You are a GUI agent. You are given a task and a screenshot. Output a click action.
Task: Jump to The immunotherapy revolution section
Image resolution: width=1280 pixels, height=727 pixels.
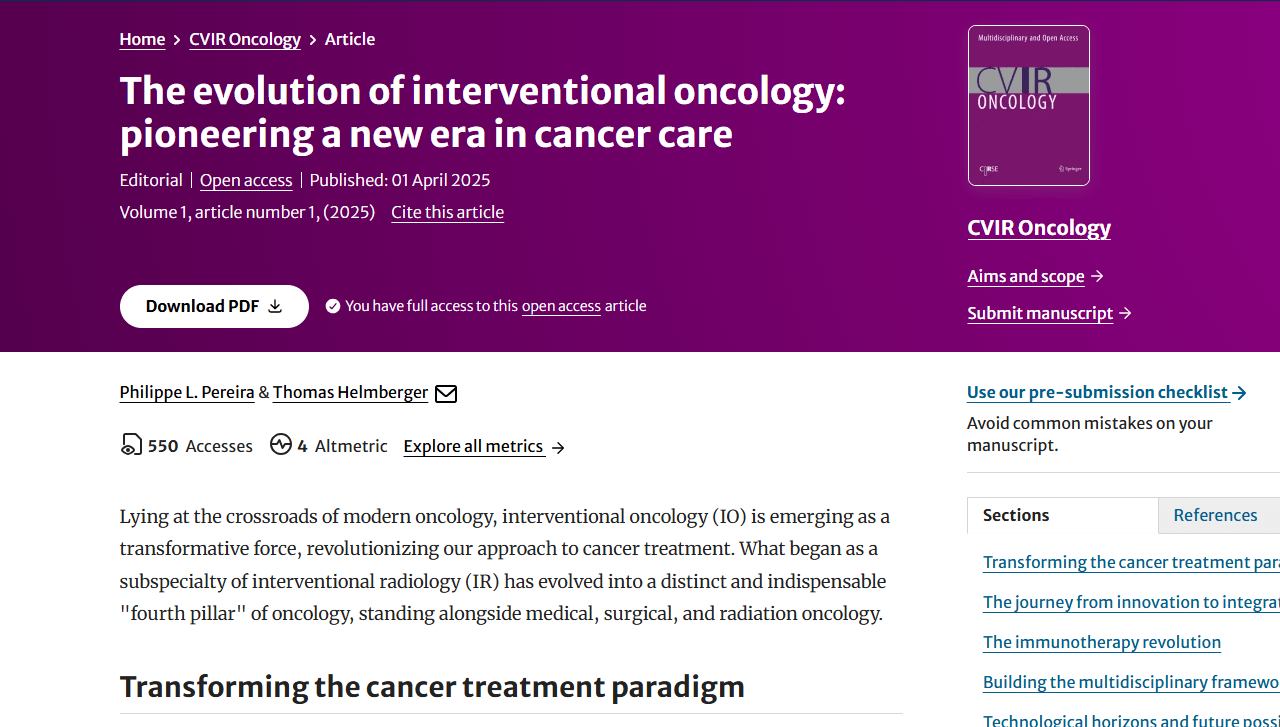click(x=1102, y=642)
